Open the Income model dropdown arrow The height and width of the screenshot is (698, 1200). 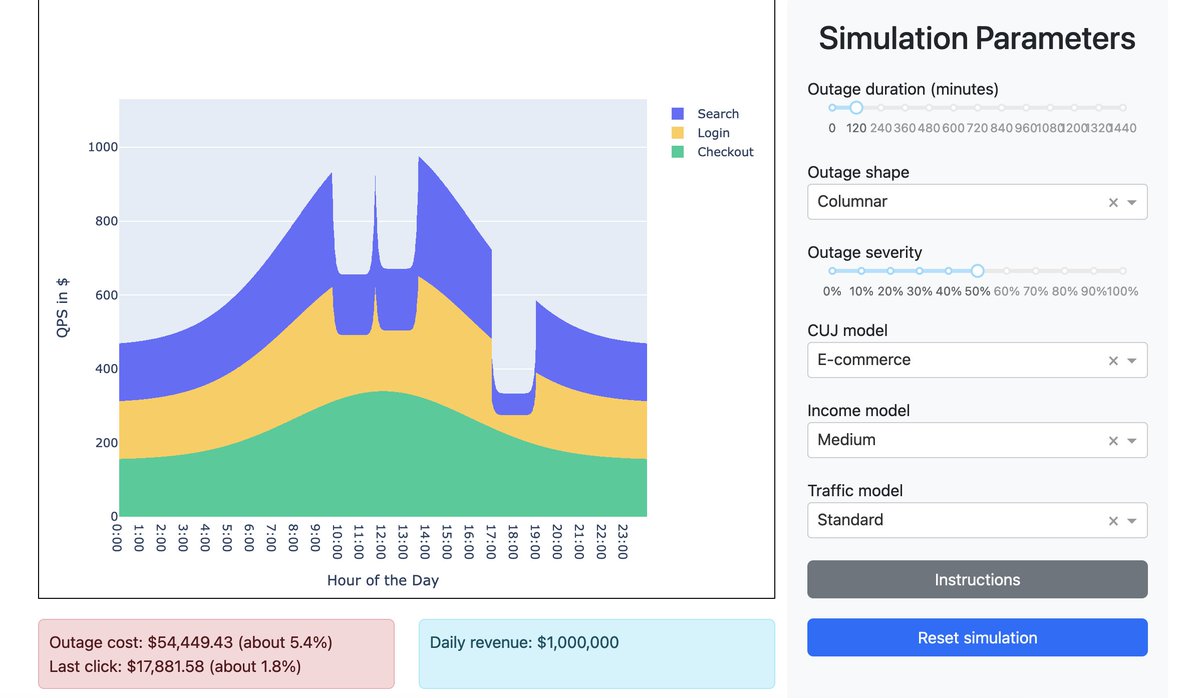[x=1132, y=441]
